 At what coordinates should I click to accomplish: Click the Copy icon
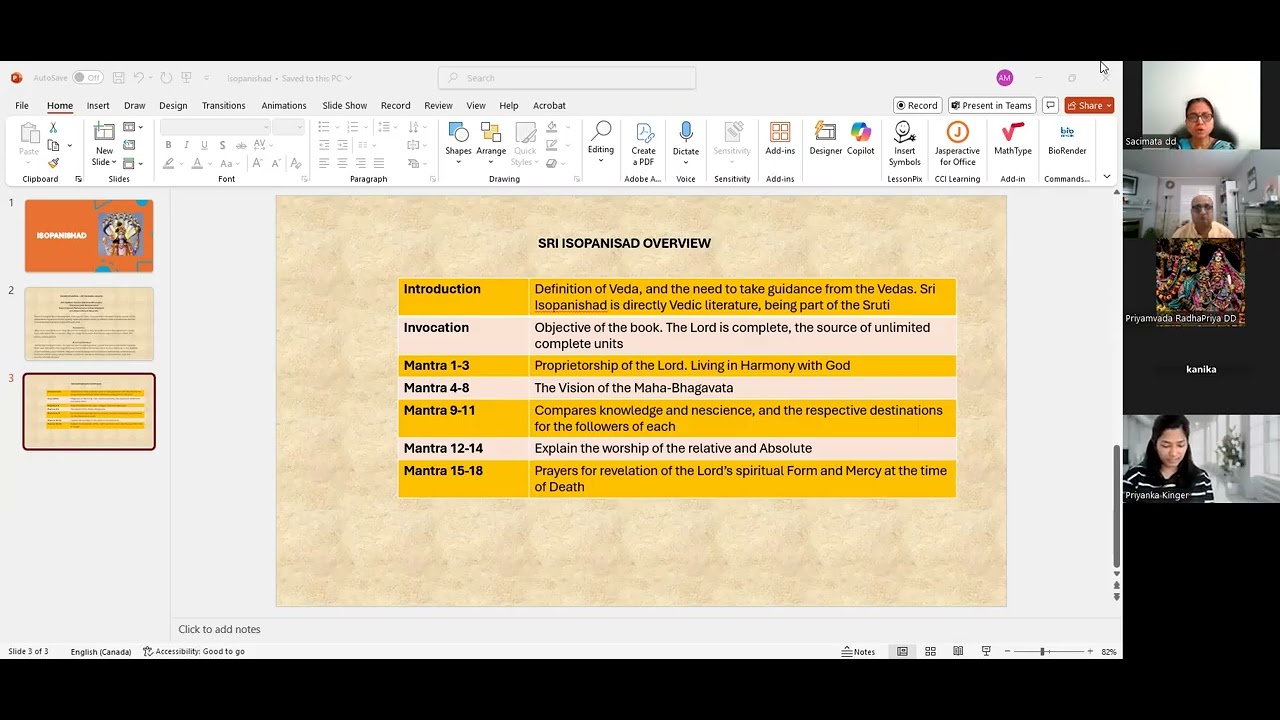tap(53, 146)
